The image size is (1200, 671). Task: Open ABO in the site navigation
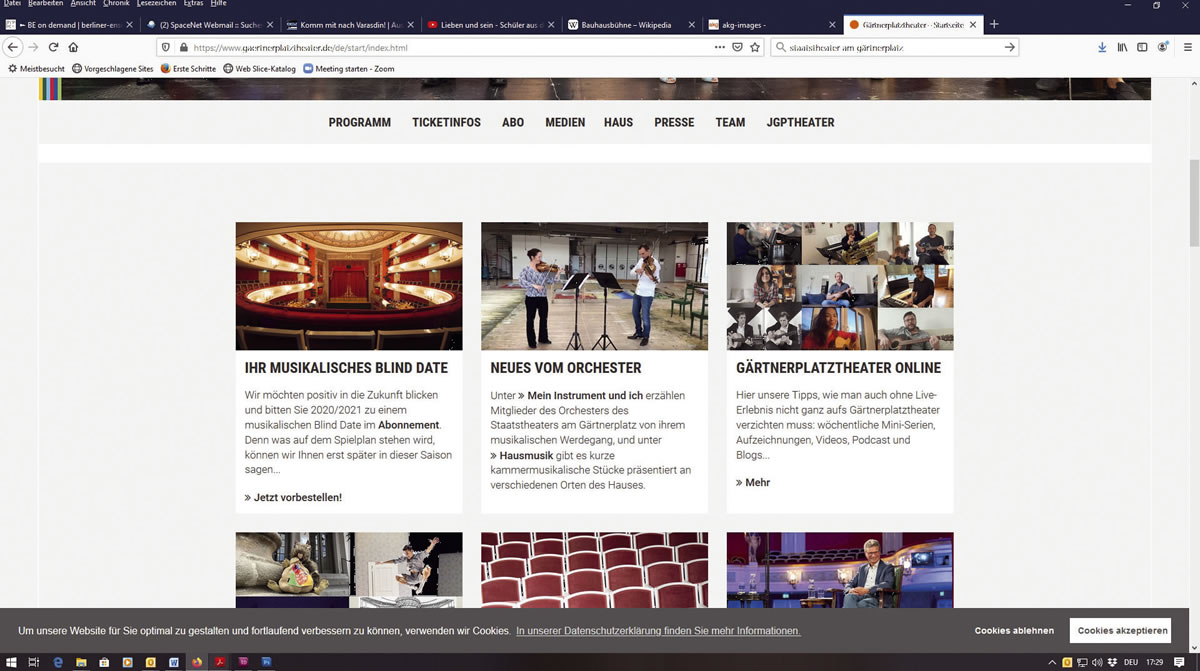(513, 122)
